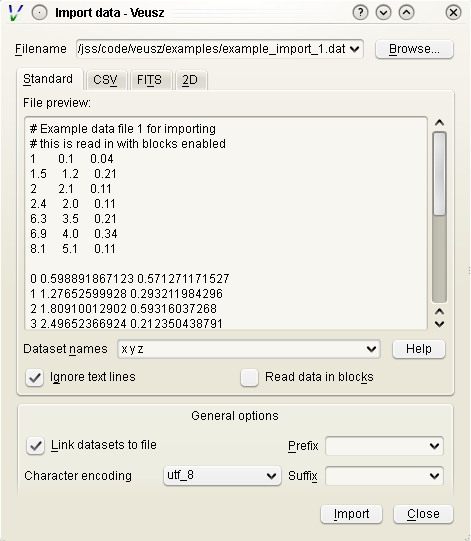Toggle the Ignore text lines checkbox
Viewport: 471px width, 541px height.
point(35,377)
